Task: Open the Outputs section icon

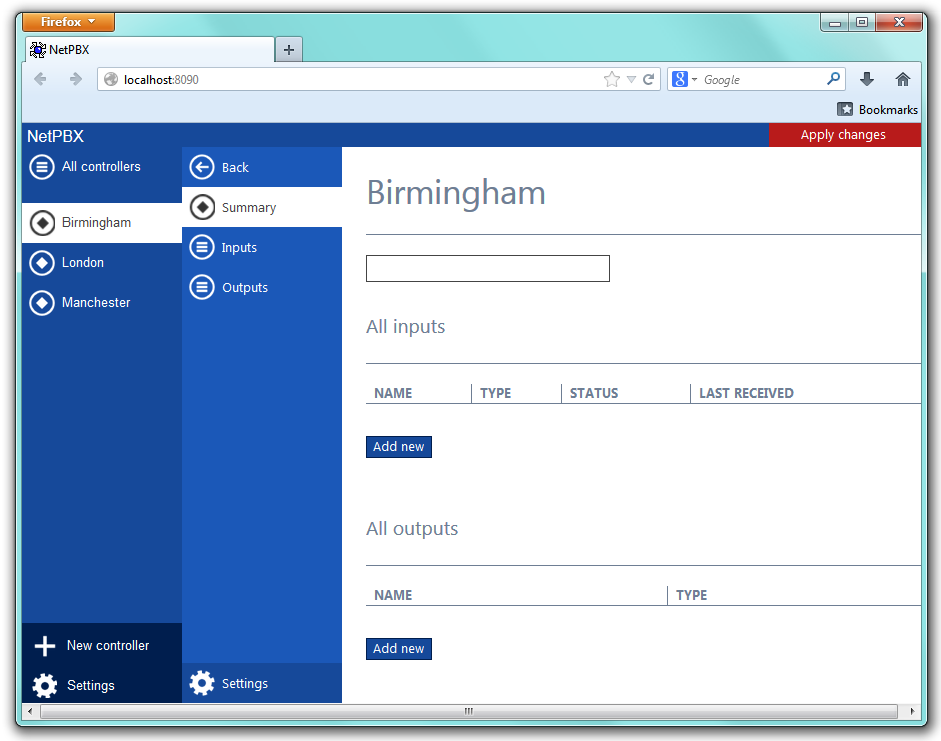Action: (x=202, y=288)
